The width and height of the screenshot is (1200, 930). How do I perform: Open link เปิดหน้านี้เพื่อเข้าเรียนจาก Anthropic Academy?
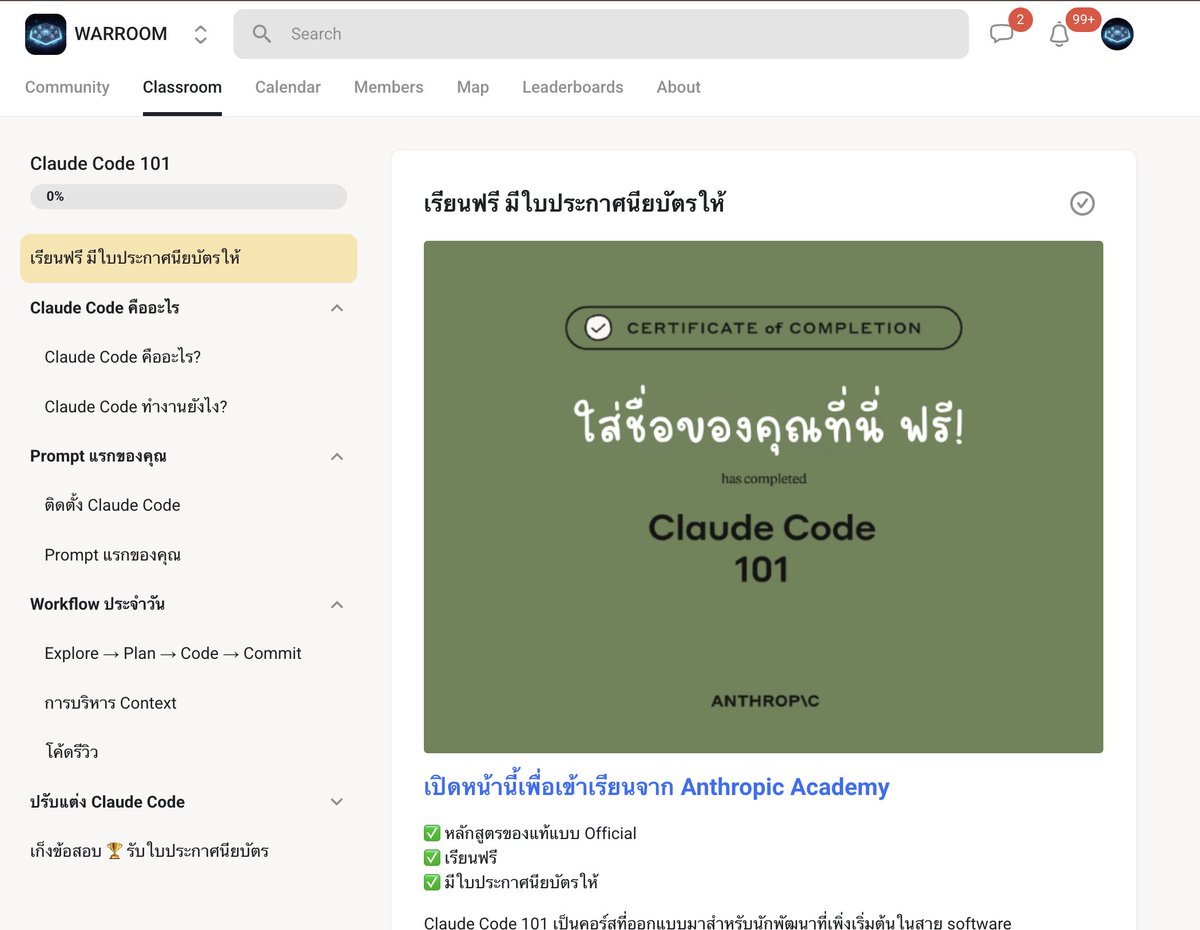(656, 787)
